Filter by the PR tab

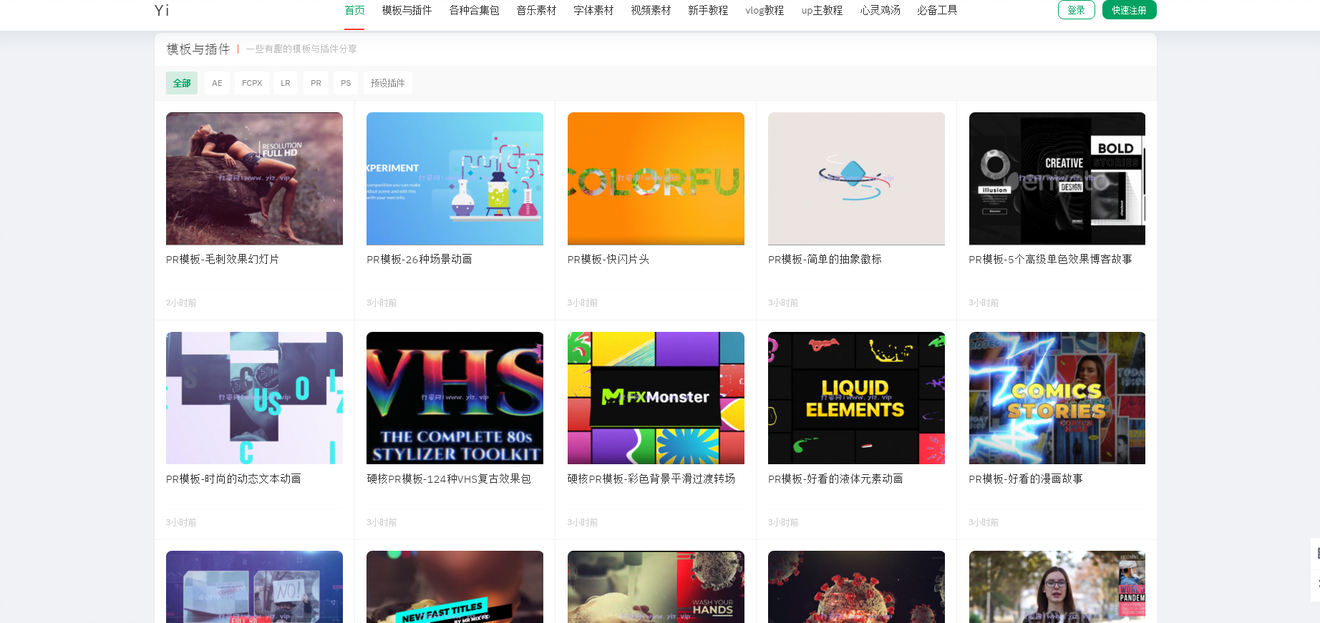click(316, 83)
